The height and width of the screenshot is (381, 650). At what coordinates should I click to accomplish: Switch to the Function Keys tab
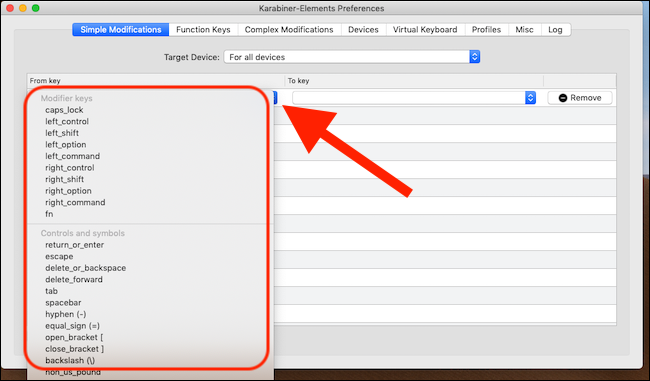(x=203, y=29)
